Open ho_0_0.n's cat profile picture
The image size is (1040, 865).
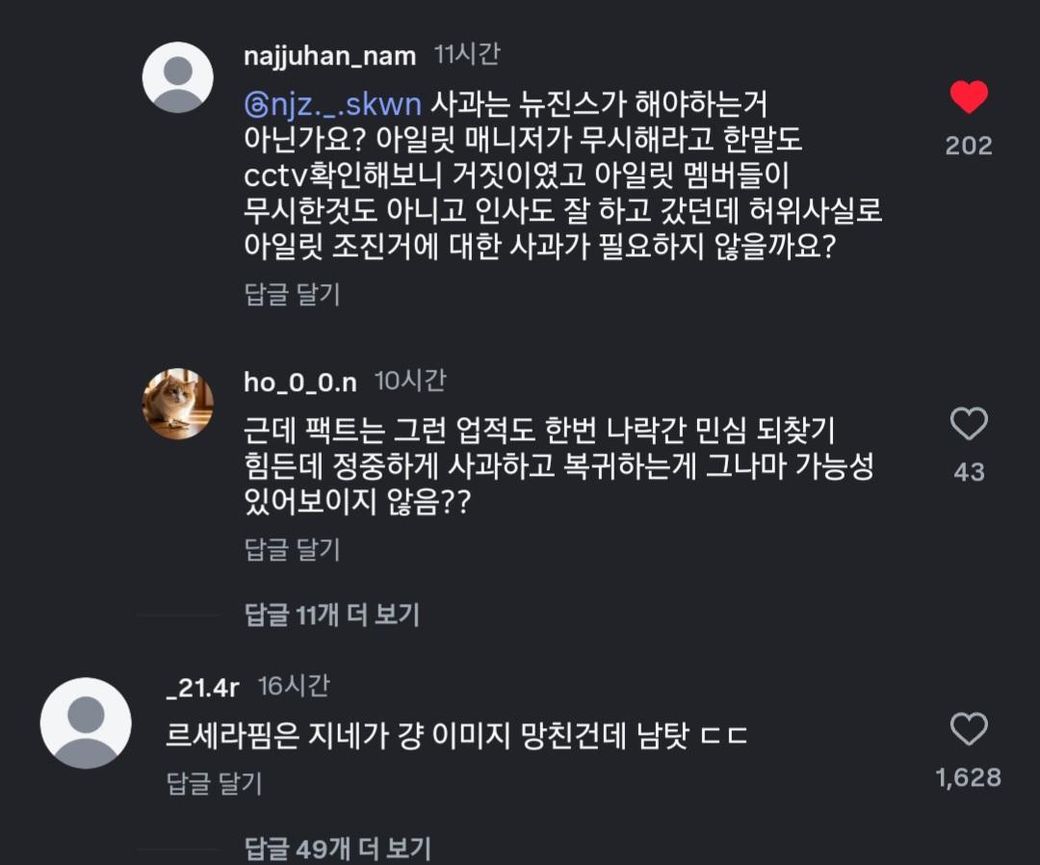(178, 403)
